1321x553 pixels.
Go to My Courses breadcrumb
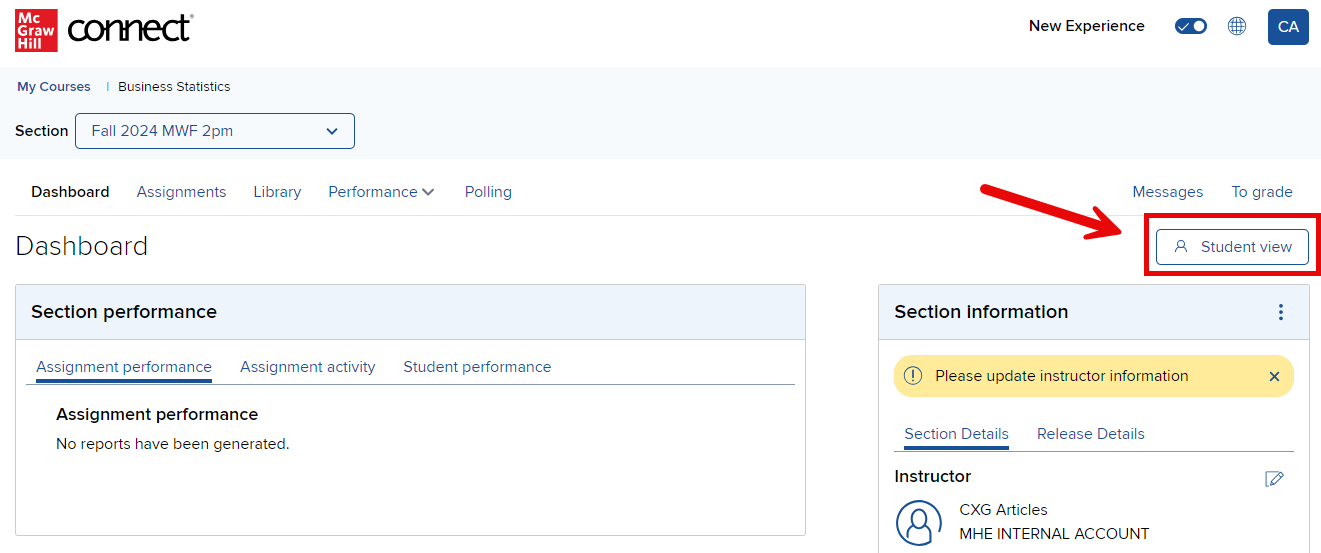coord(54,87)
